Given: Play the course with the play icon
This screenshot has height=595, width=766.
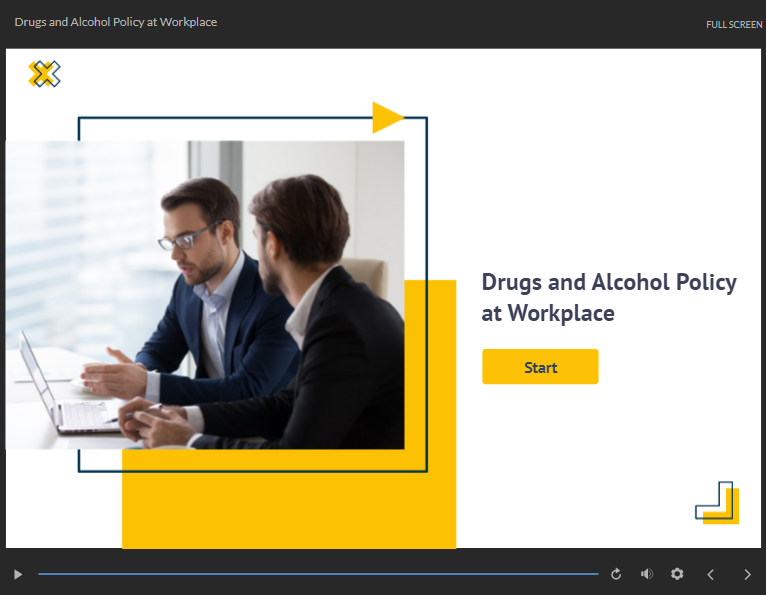Looking at the screenshot, I should click(x=18, y=574).
